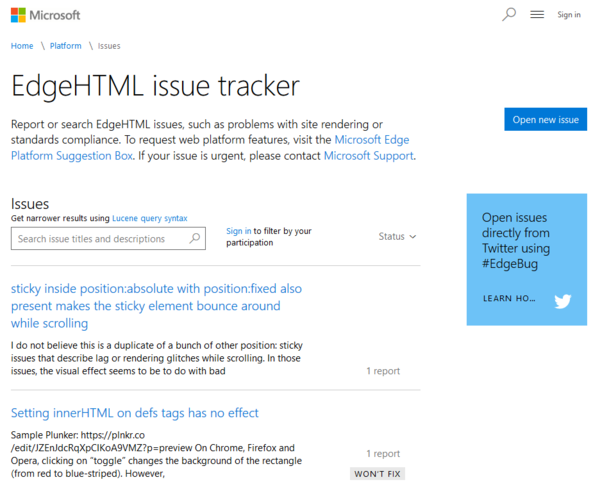The width and height of the screenshot is (600, 489).
Task: Click Issues breadcrumb text
Action: (x=109, y=46)
